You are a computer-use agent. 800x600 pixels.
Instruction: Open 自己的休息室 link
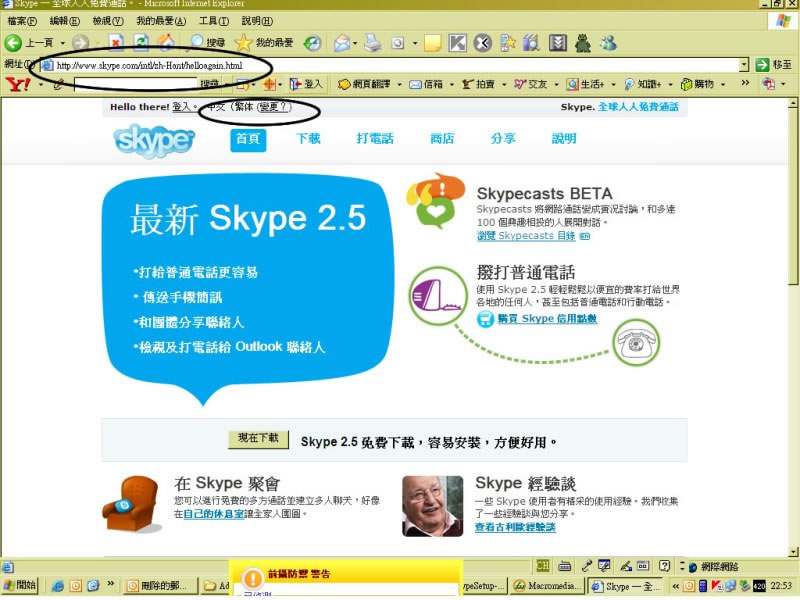coord(213,514)
